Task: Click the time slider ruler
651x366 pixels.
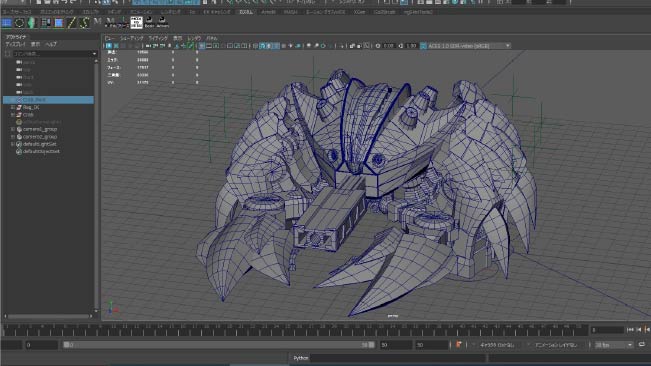Action: pos(296,330)
